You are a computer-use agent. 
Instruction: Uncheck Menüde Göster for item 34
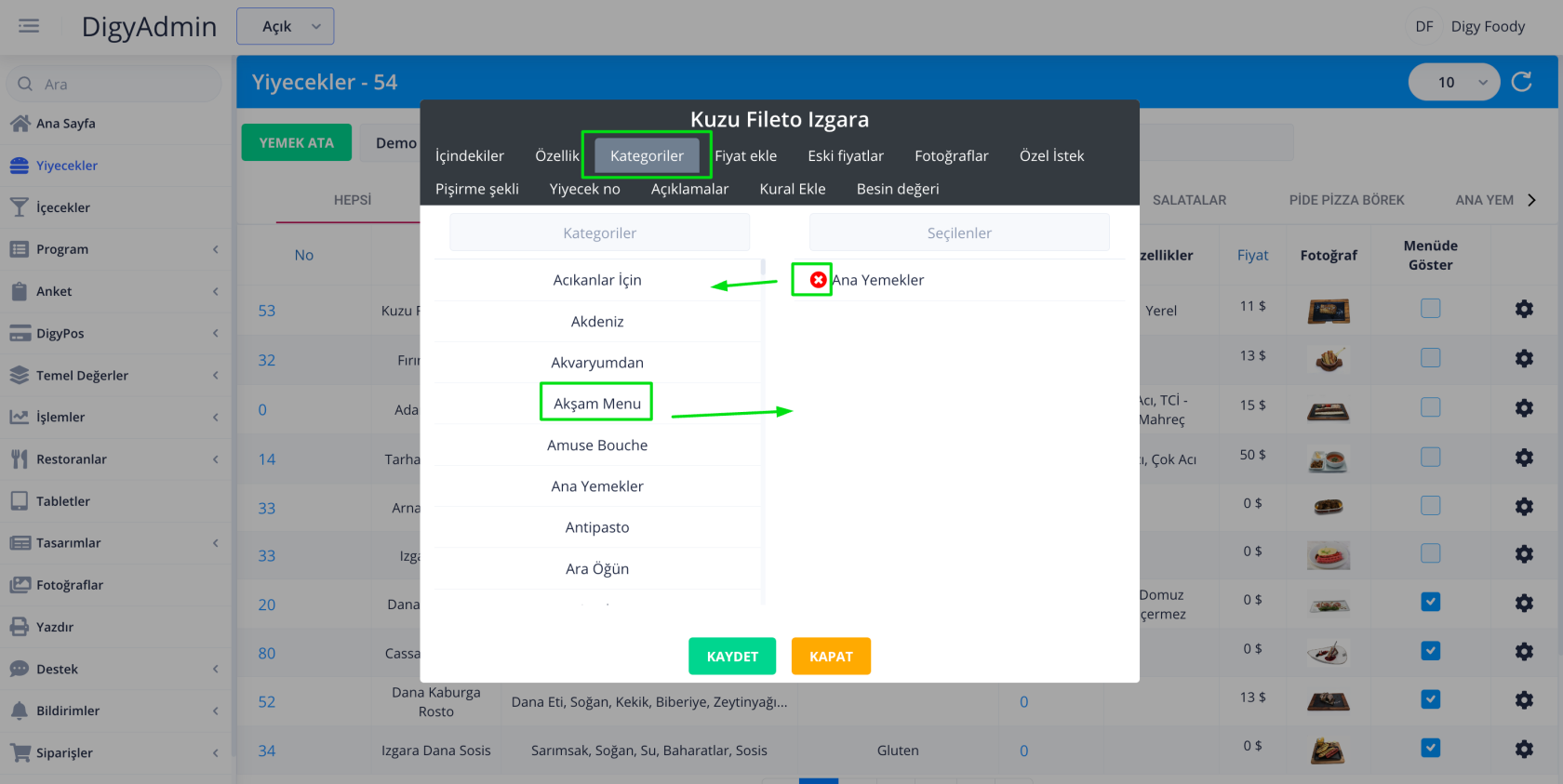pos(1430,748)
